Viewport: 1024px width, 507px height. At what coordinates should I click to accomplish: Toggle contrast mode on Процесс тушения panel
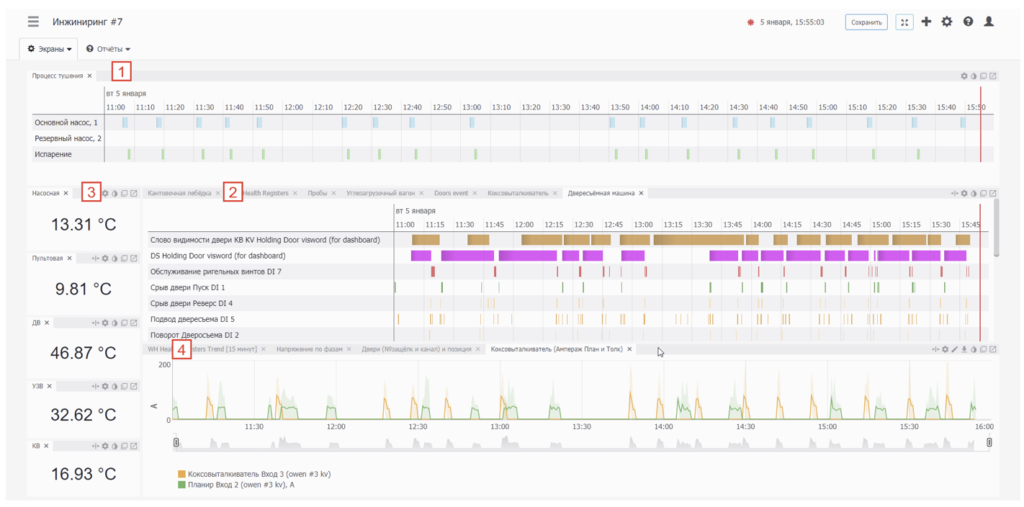coord(974,76)
